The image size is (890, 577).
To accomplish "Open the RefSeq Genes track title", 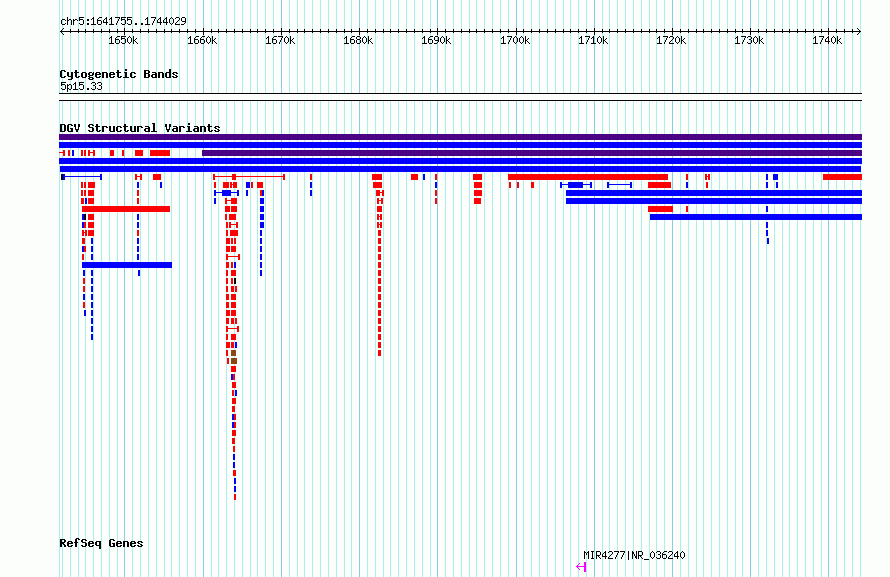I will point(101,544).
